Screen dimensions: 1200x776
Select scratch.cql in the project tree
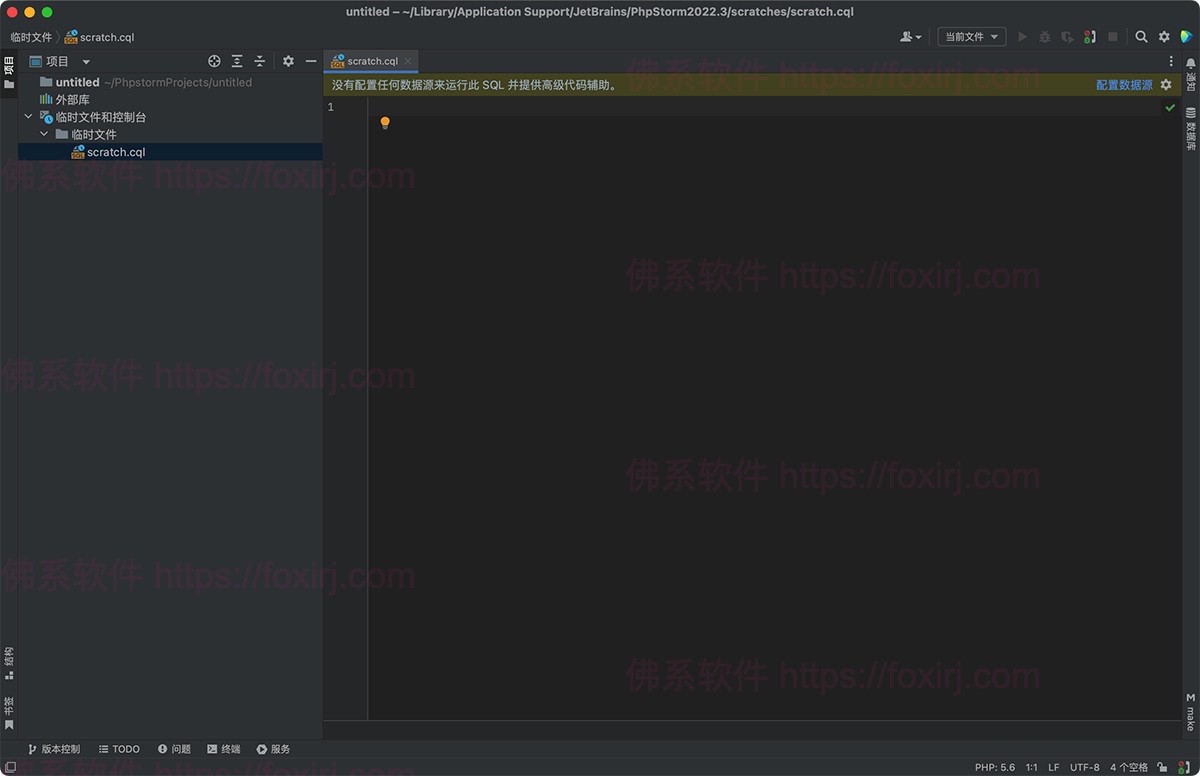tap(114, 151)
